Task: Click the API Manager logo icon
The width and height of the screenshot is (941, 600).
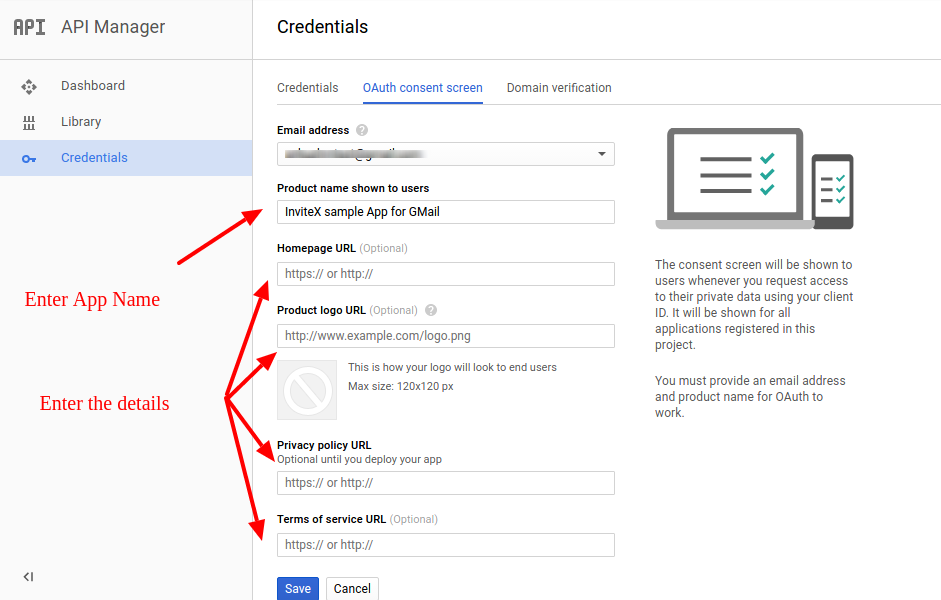Action: click(29, 27)
